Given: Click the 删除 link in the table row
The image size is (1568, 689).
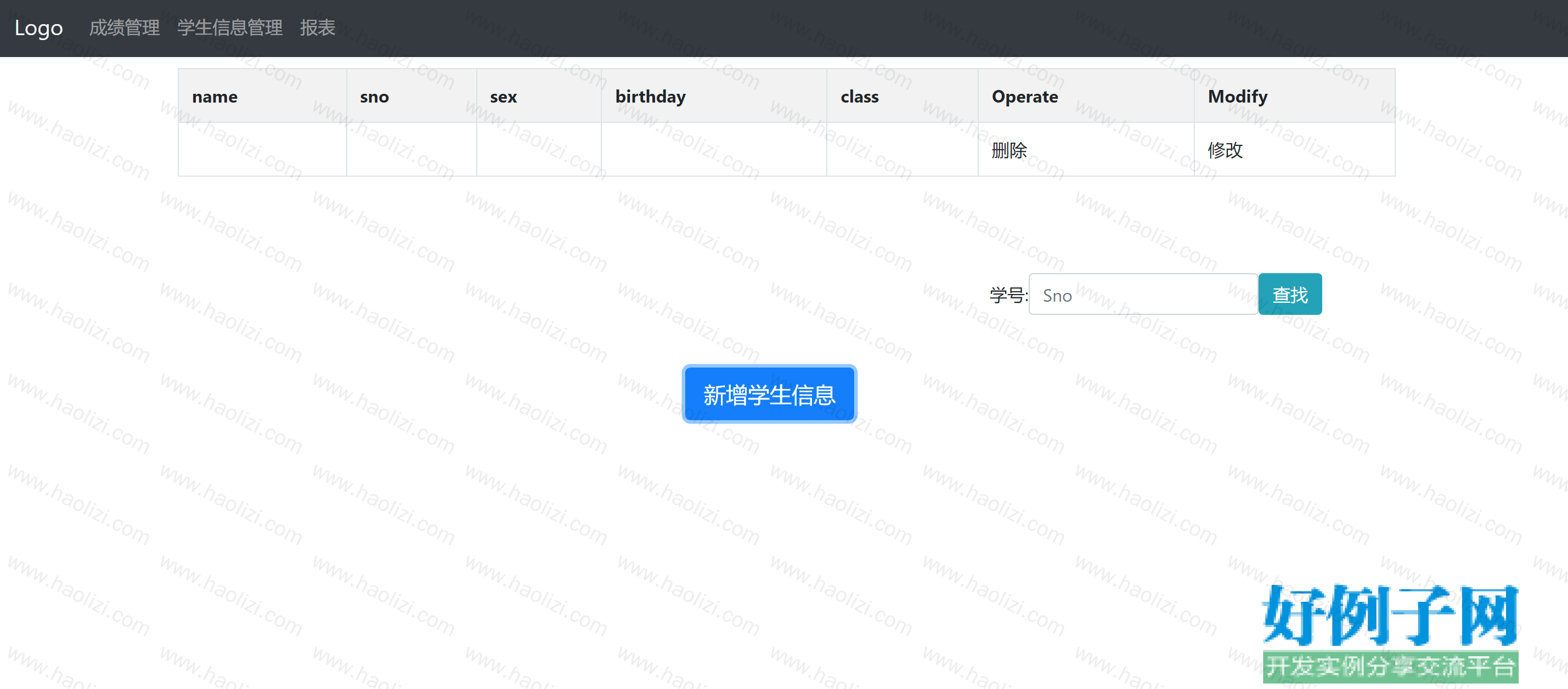Looking at the screenshot, I should (1008, 150).
